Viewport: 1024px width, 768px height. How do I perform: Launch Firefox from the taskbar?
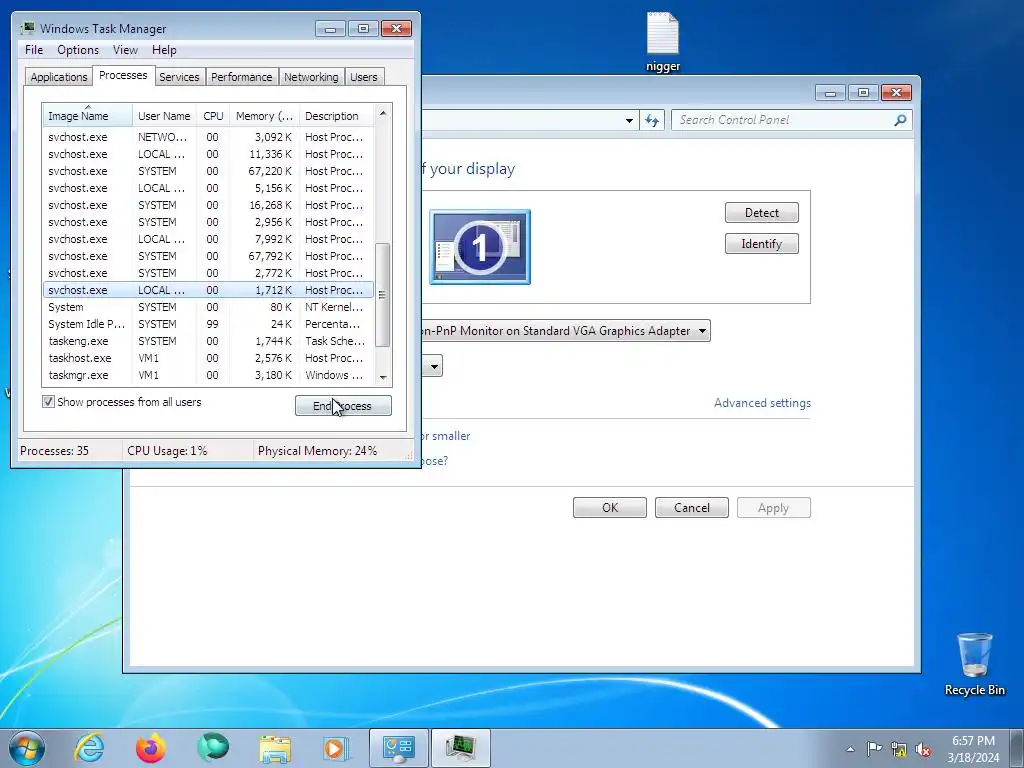click(x=151, y=748)
